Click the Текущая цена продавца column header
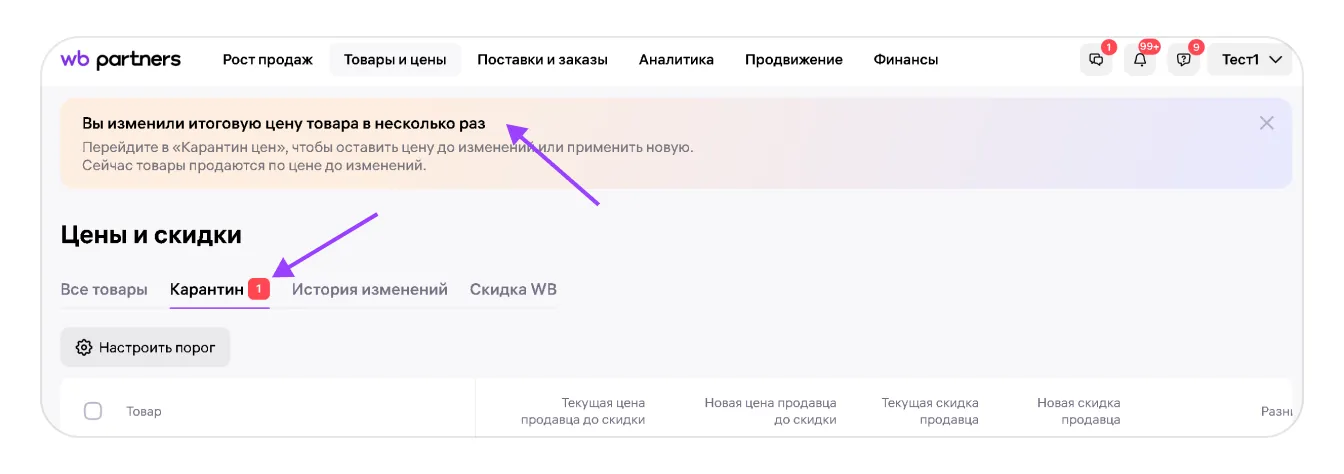Screen dimensions: 1344x474 click(582, 411)
